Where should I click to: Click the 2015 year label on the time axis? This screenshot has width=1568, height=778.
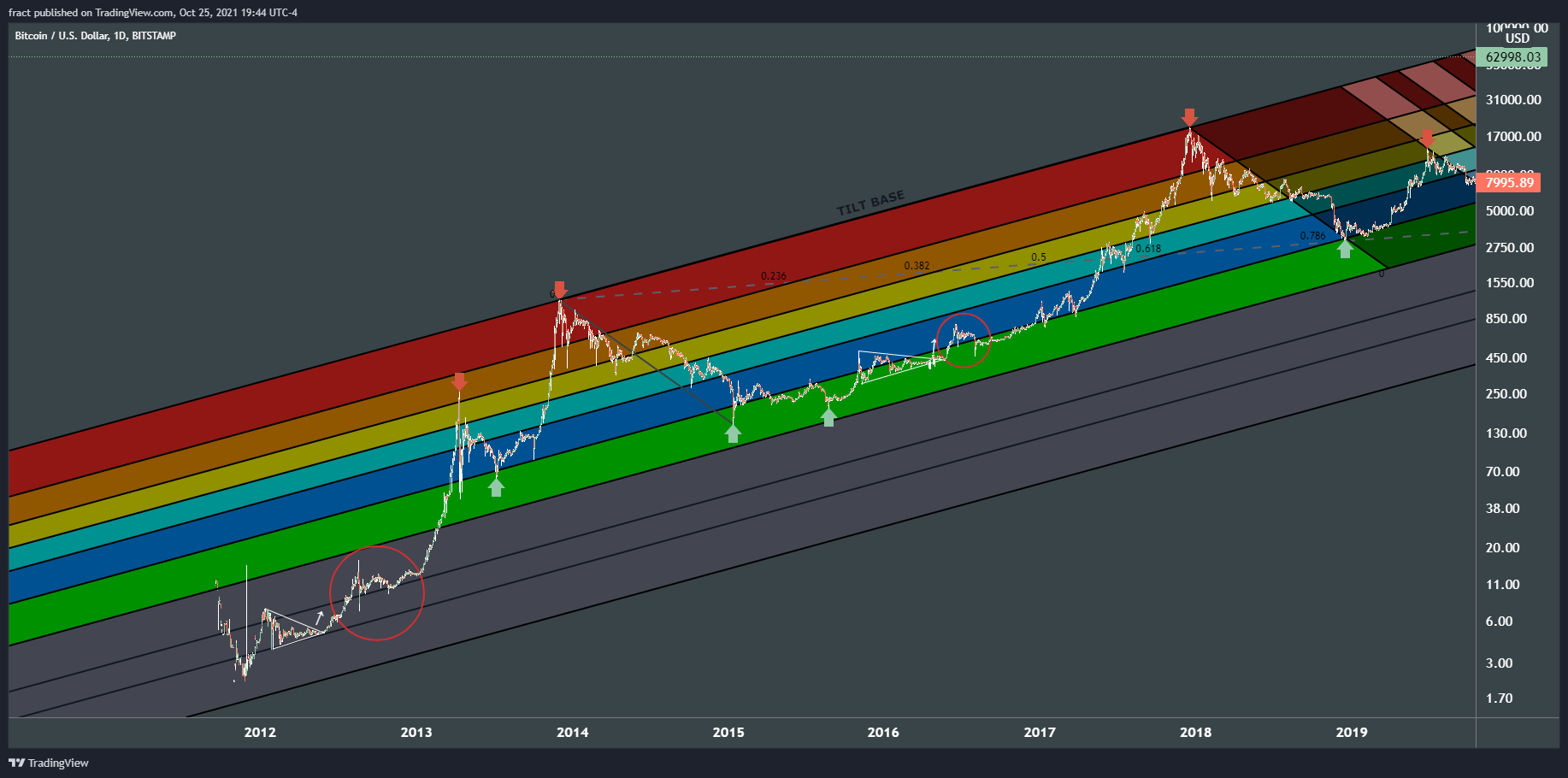(728, 732)
